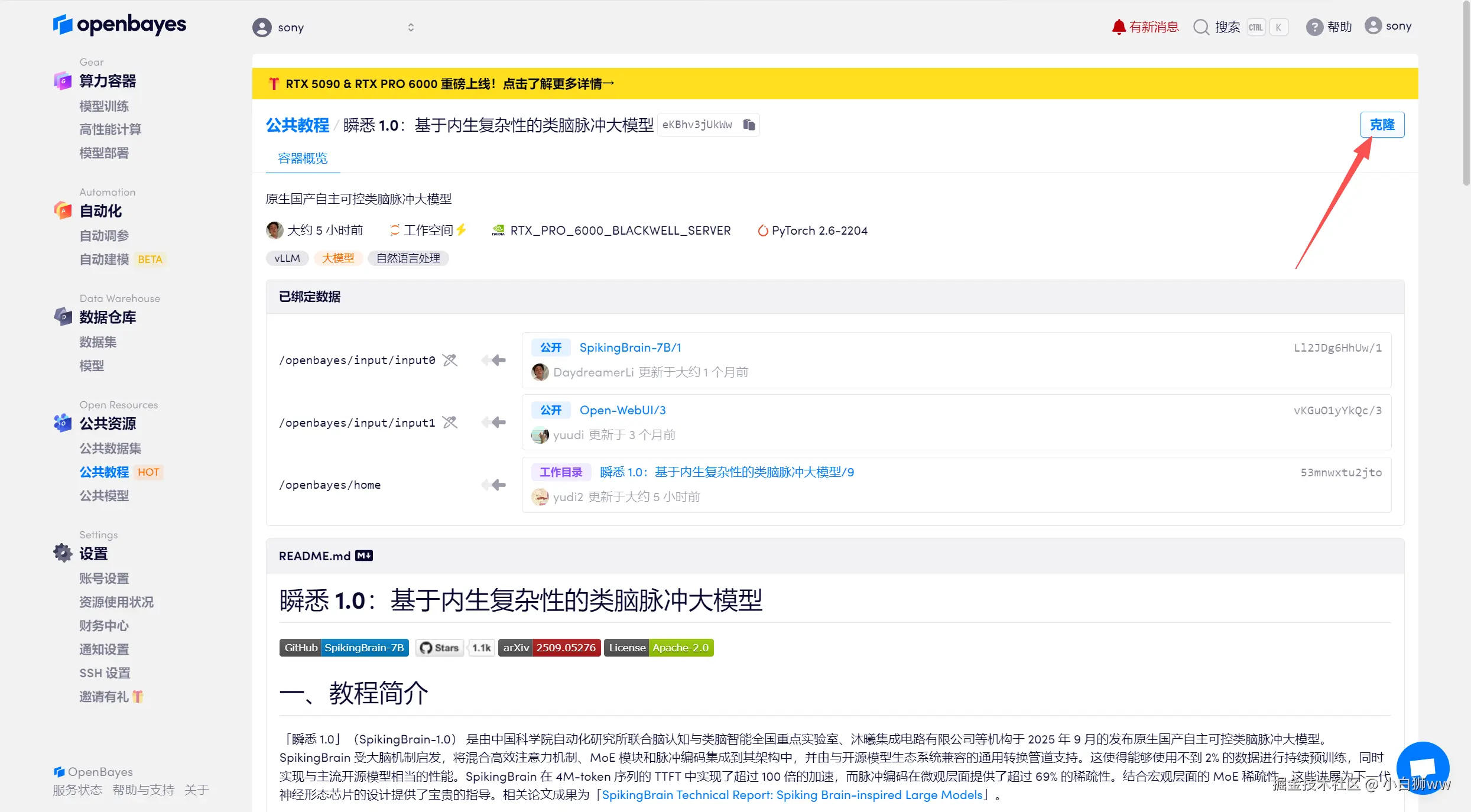
Task: Select the 大模型 tag
Action: [338, 258]
